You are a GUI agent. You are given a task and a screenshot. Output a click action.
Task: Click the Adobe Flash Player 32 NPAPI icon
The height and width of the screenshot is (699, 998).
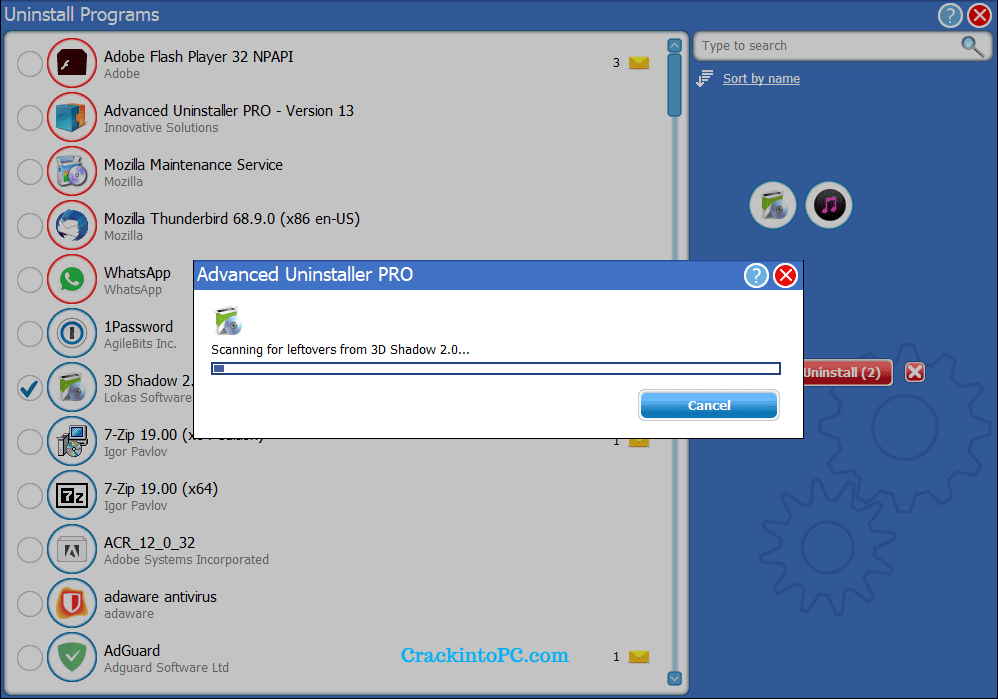[x=71, y=63]
